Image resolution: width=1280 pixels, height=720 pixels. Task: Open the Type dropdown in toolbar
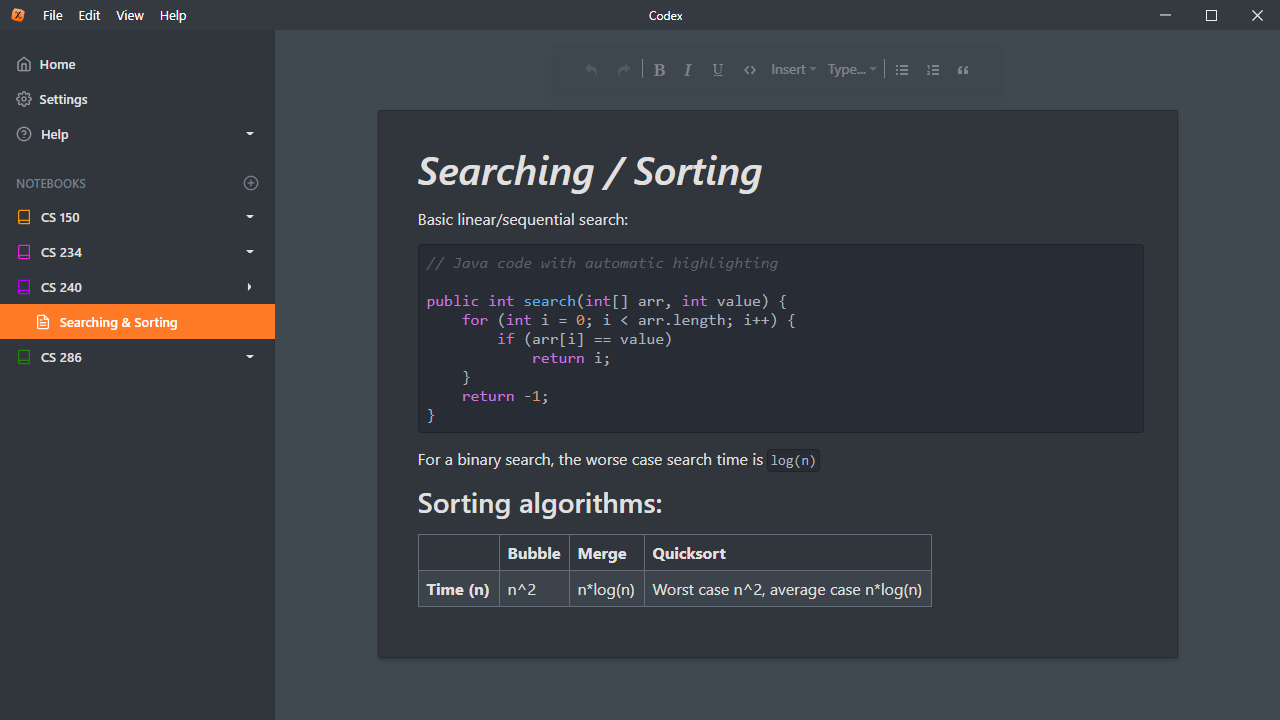point(852,70)
